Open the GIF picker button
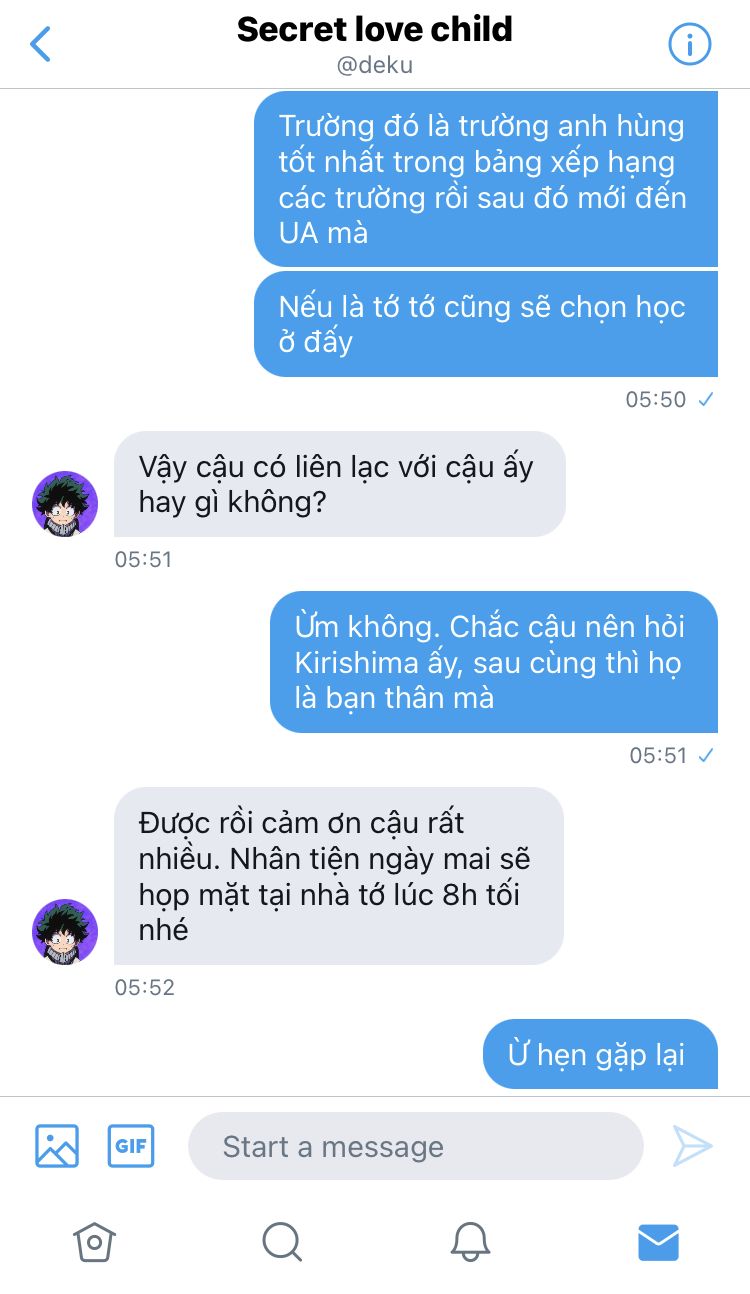This screenshot has width=750, height=1294. (x=131, y=1146)
